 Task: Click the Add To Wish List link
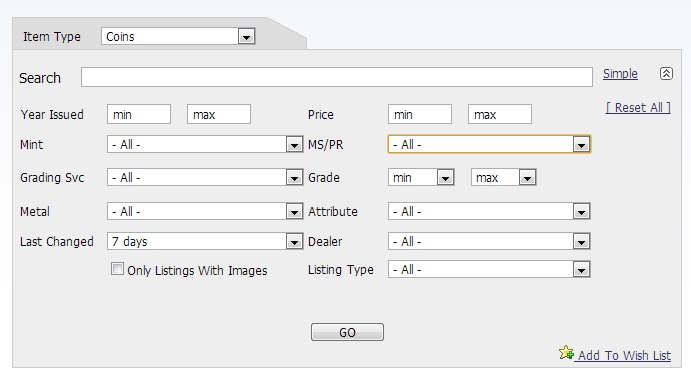(x=624, y=355)
